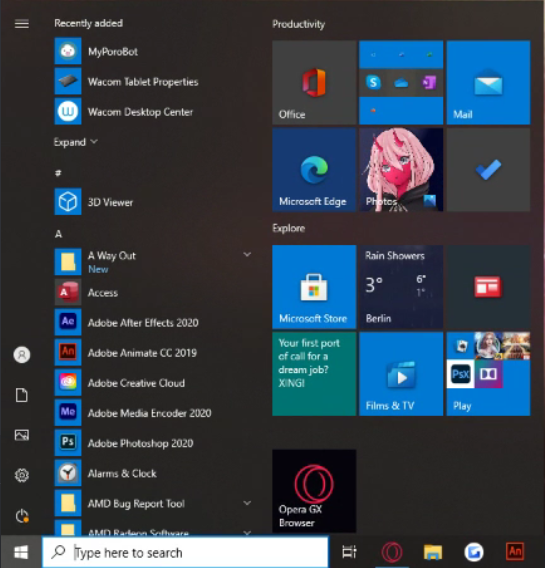Open Alarms & Clock

click(152, 473)
